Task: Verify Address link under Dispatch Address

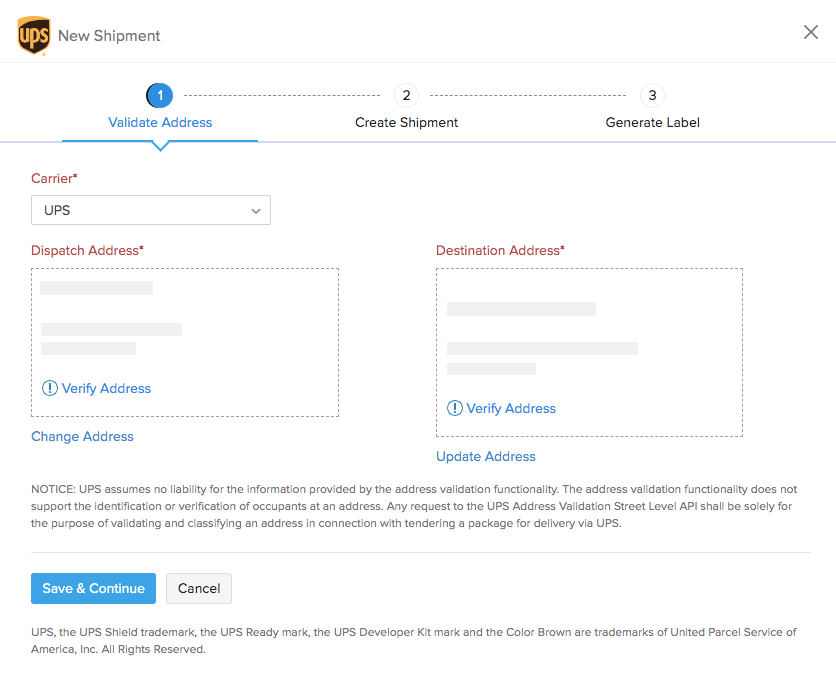Action: pos(106,388)
